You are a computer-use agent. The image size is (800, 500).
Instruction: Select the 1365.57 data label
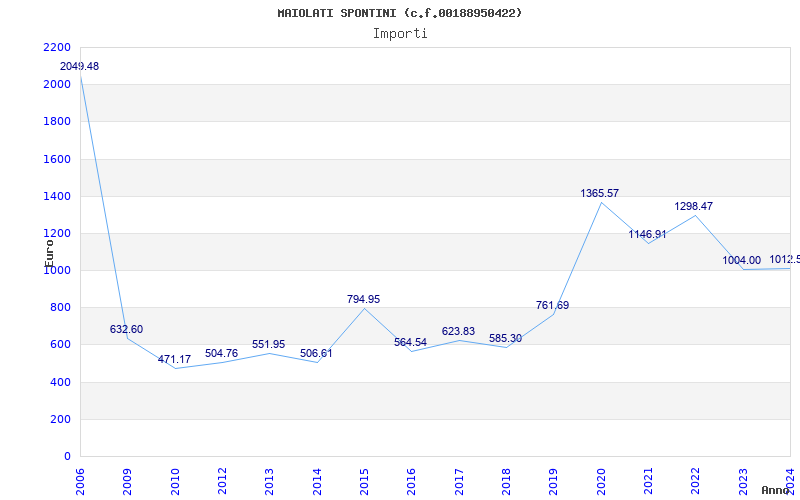tap(600, 193)
